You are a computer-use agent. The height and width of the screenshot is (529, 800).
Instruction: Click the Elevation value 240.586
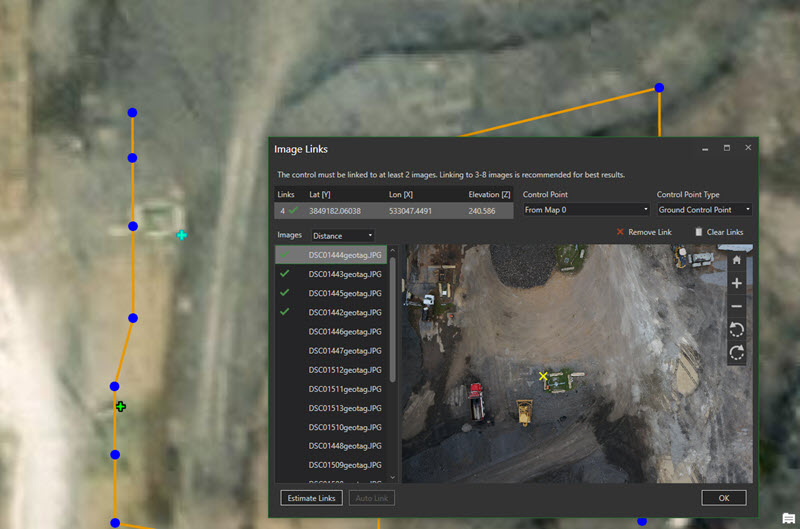coord(482,211)
